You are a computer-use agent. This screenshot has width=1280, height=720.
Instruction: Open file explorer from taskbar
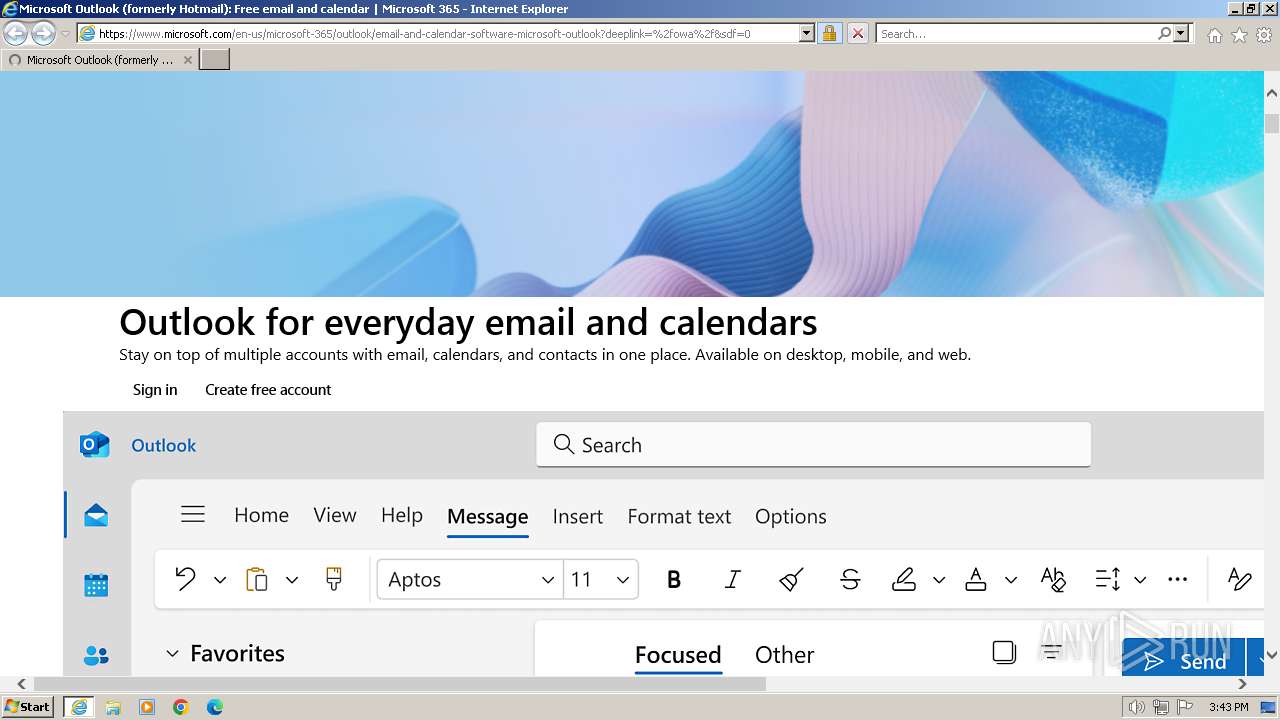[113, 707]
